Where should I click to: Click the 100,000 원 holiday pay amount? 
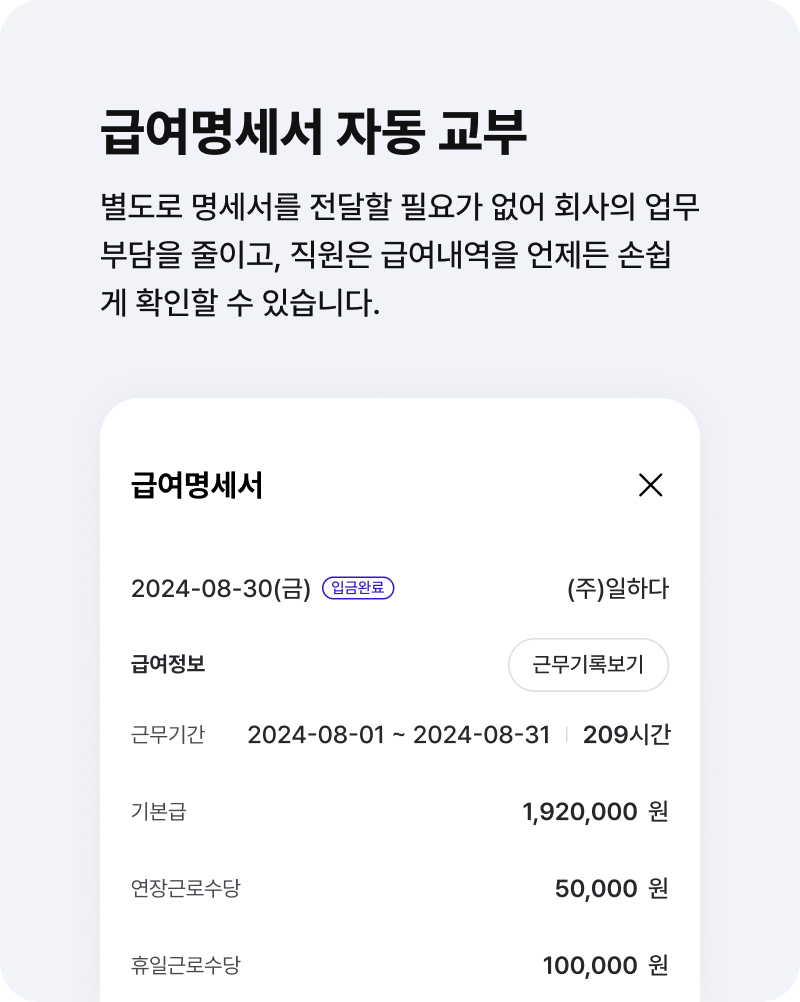(606, 965)
